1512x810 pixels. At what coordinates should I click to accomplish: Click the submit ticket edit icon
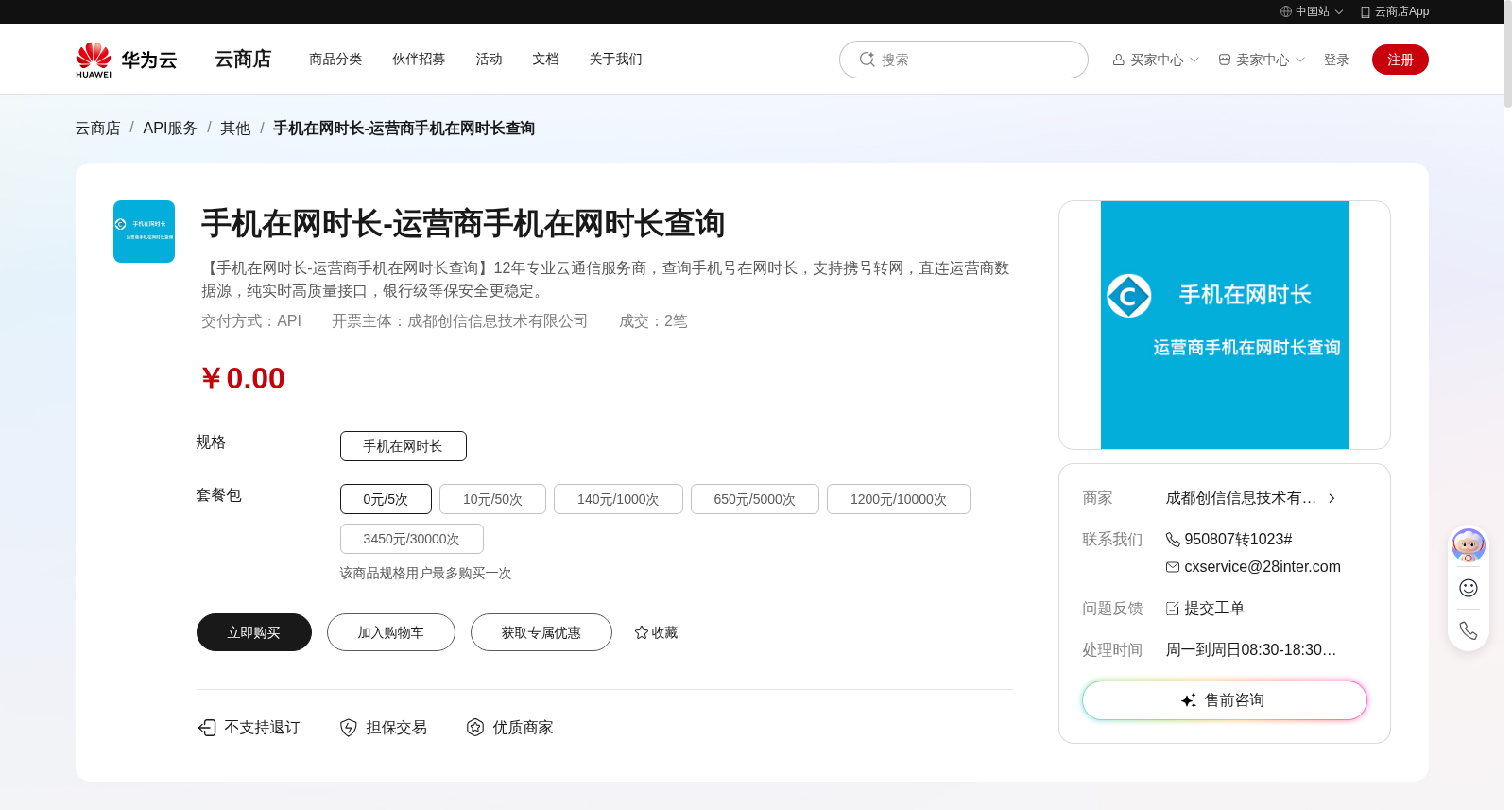click(x=1172, y=609)
